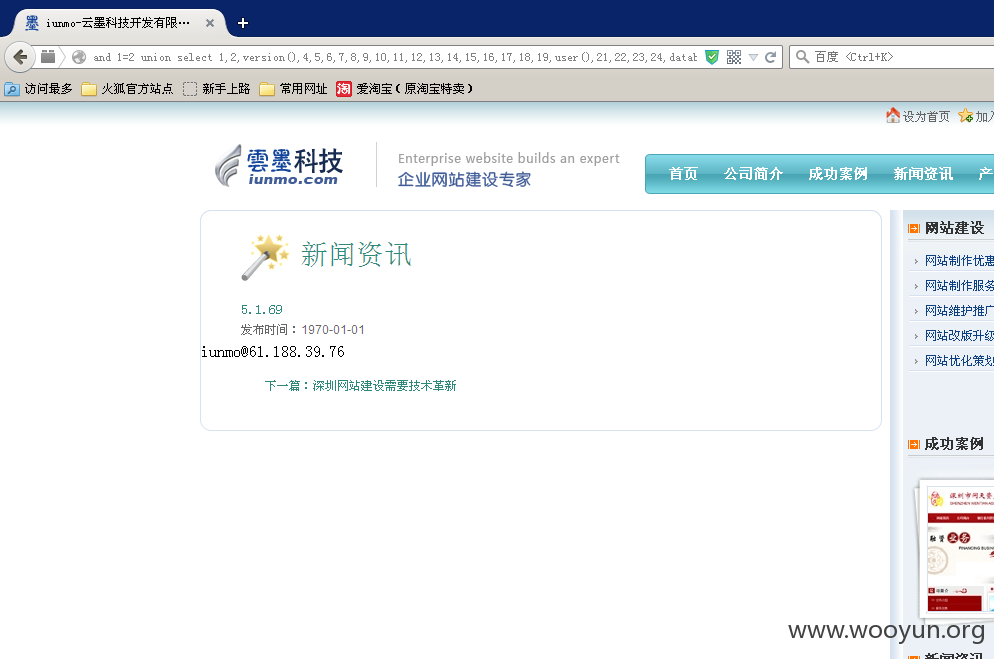Viewport: 994px width, 659px height.
Task: Click the bookmarks toolbar icon beside back button
Action: [48, 57]
